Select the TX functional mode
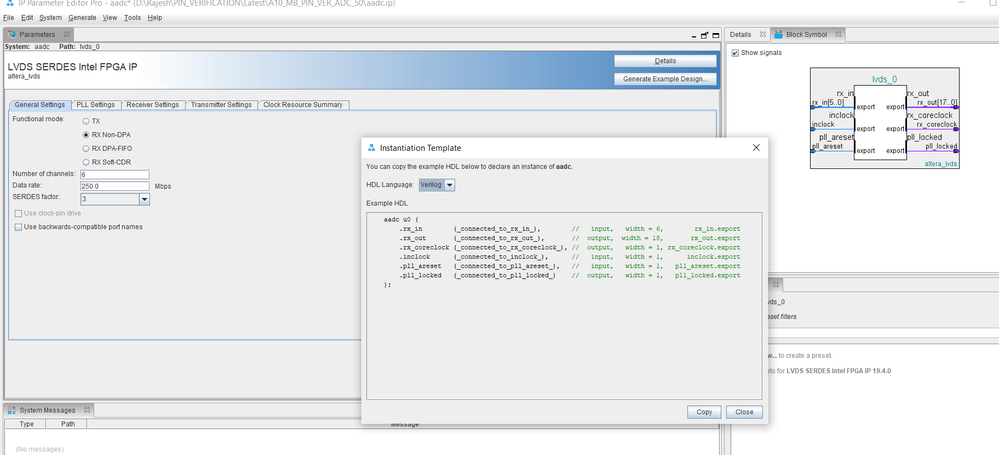Viewport: 999px width, 455px height. click(85, 121)
